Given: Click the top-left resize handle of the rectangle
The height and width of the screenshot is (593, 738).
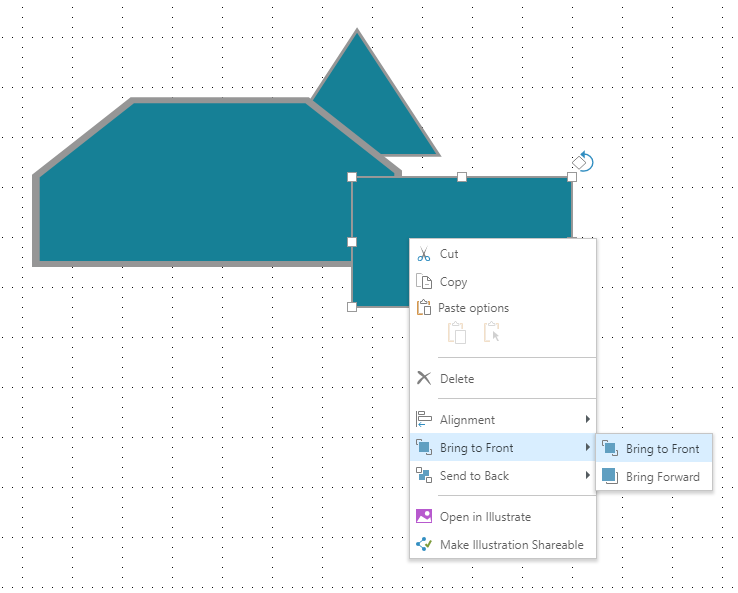Looking at the screenshot, I should pyautogui.click(x=352, y=177).
